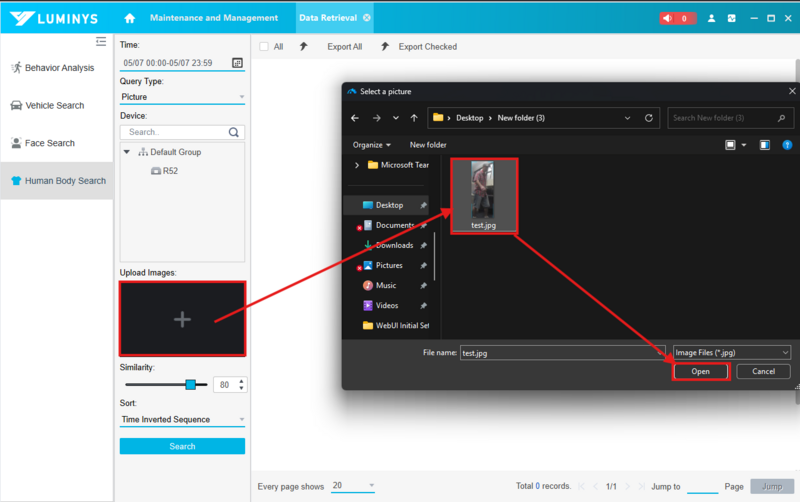Go to the home page icon

(x=130, y=18)
